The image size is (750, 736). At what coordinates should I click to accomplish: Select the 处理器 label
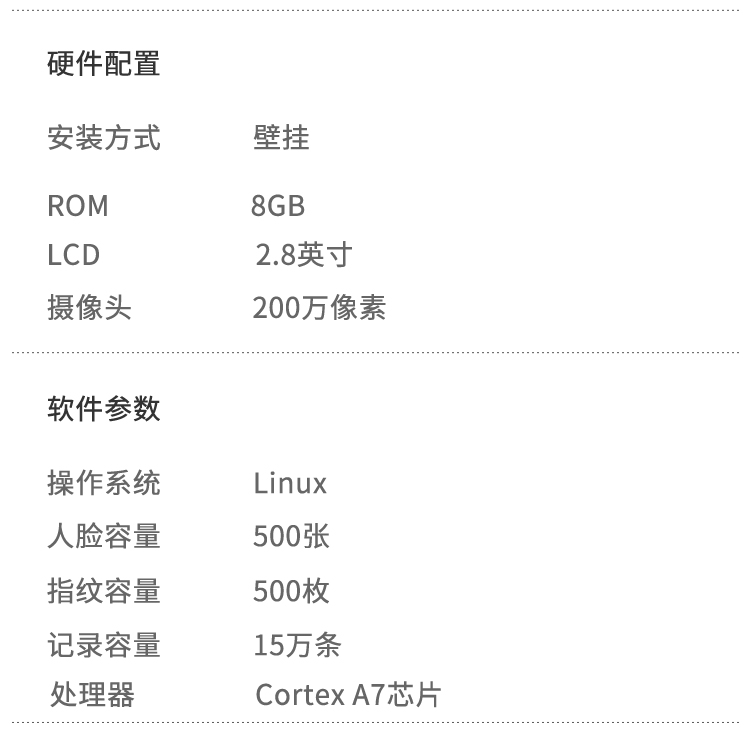[92, 694]
